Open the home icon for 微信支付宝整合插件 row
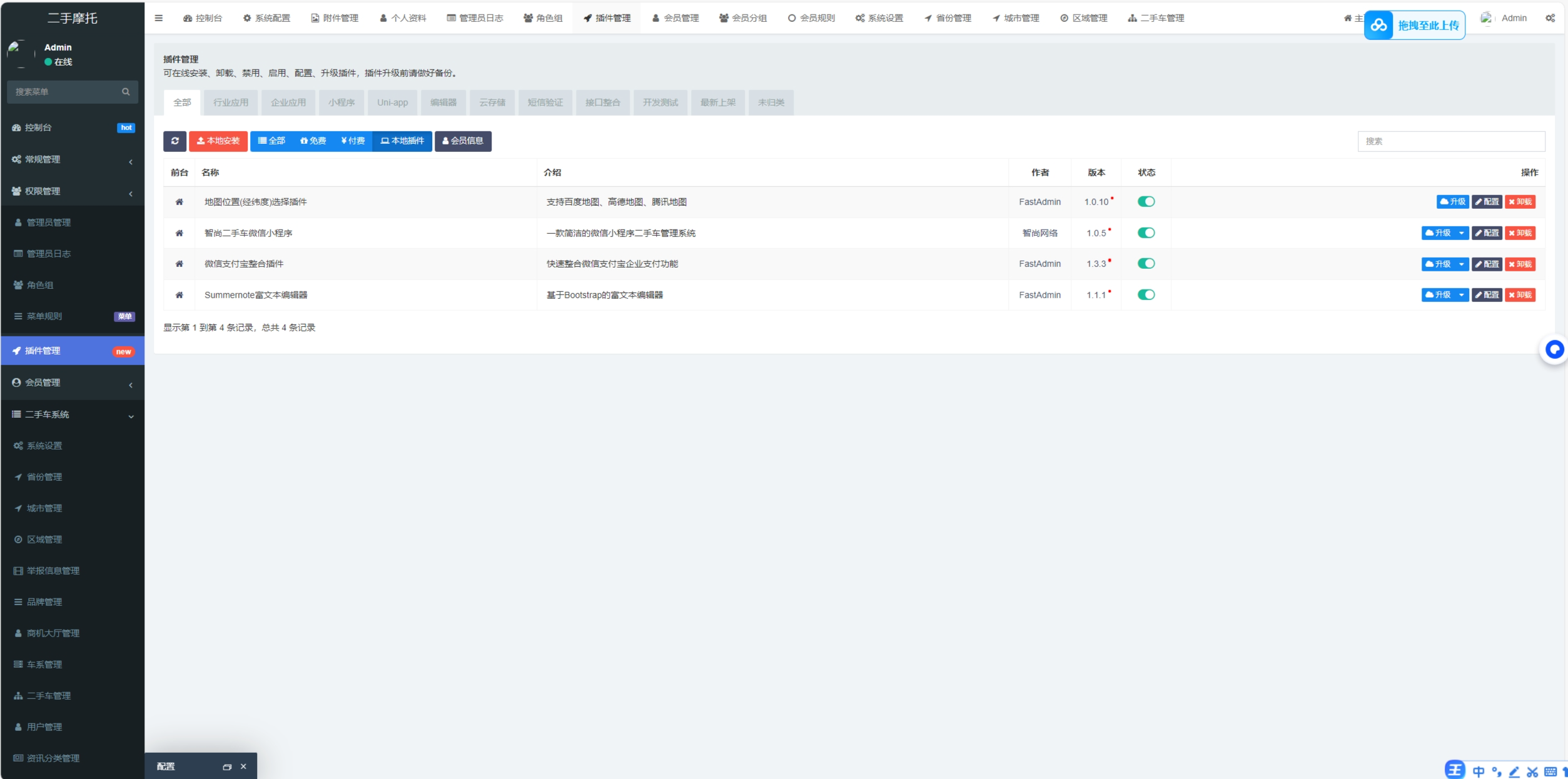The width and height of the screenshot is (1568, 779). tap(180, 264)
